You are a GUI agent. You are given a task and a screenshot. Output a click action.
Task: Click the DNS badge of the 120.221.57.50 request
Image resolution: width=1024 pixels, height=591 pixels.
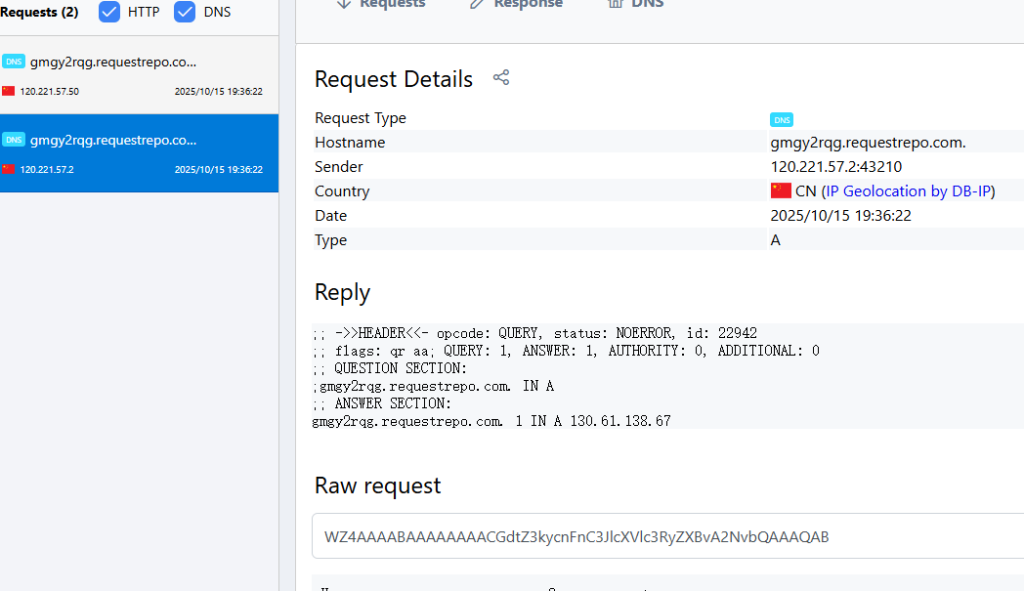(x=13, y=61)
